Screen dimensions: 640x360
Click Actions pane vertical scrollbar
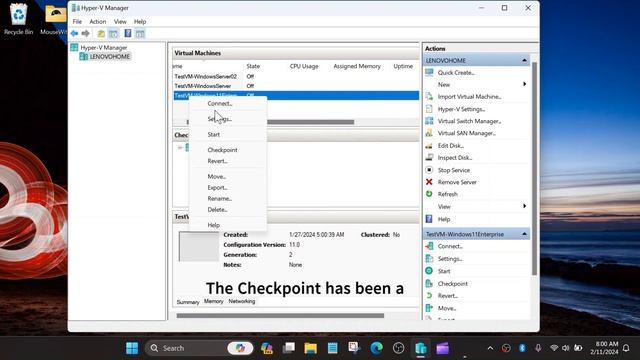[x=534, y=168]
